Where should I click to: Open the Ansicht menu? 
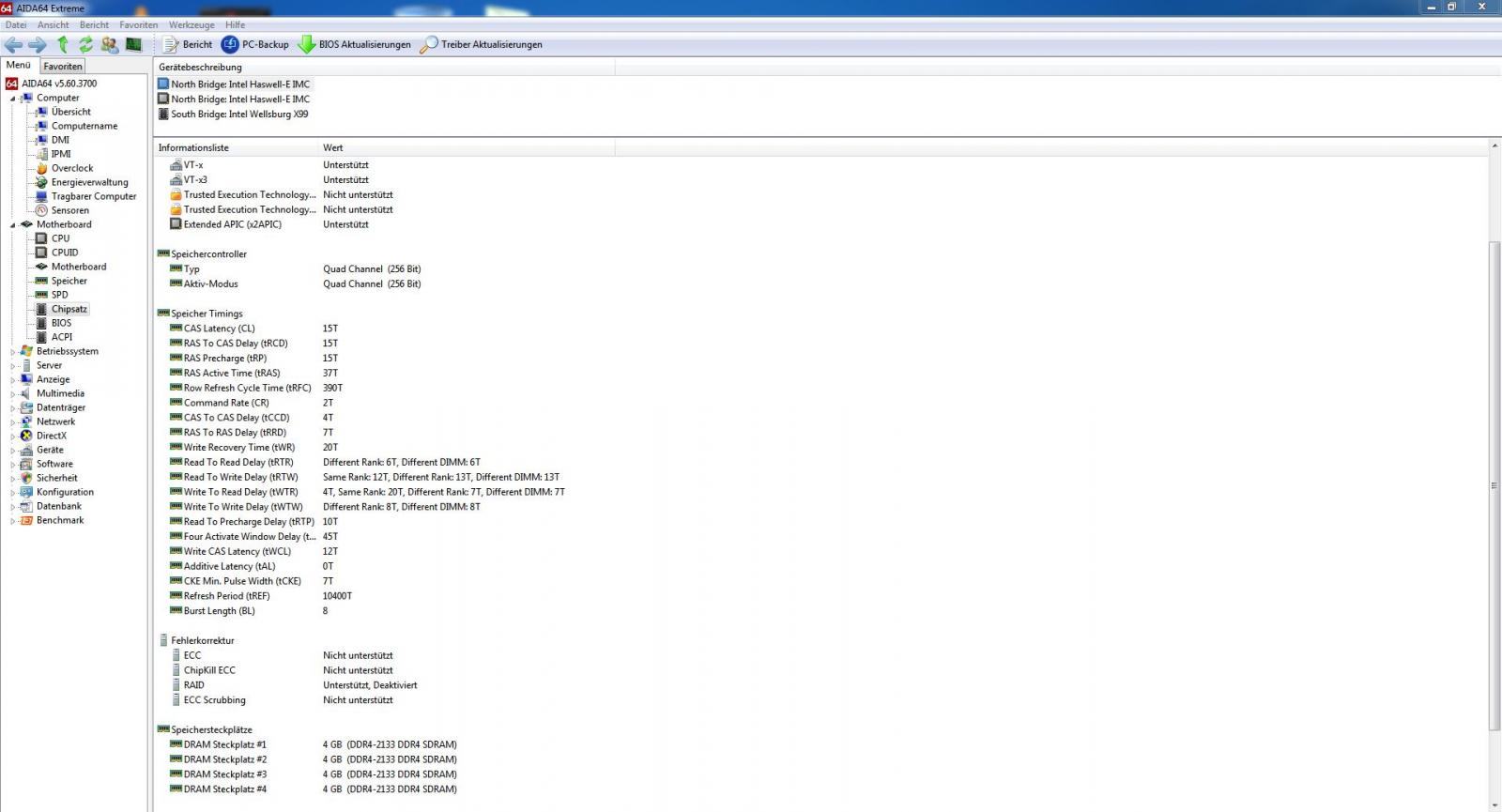(53, 24)
